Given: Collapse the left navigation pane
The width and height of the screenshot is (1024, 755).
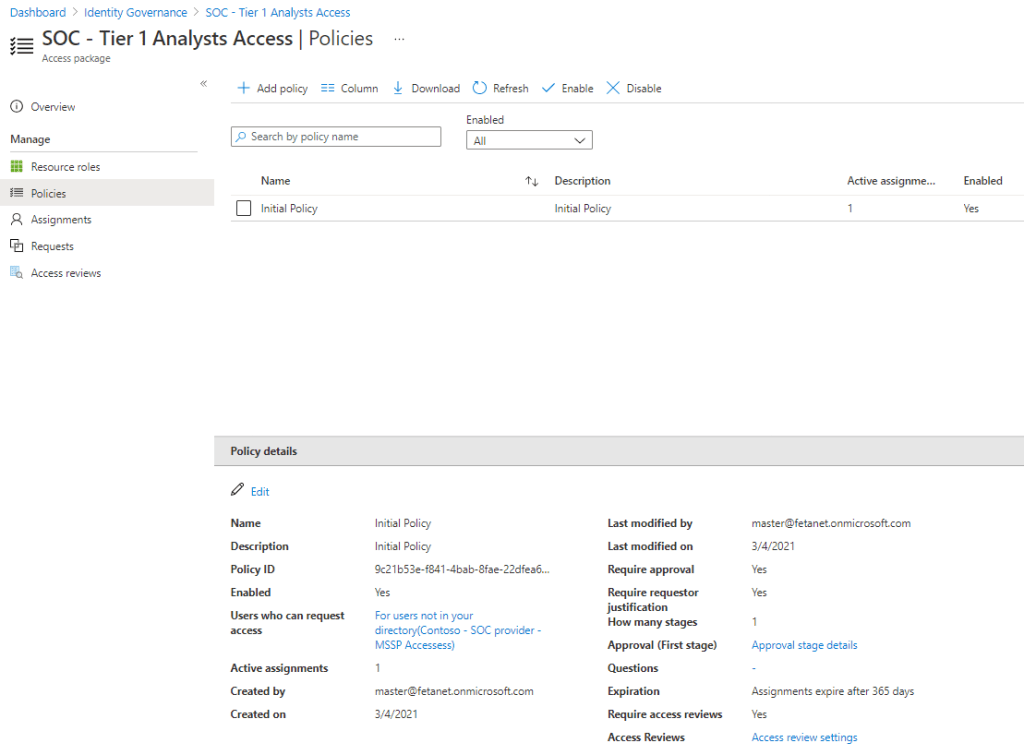Looking at the screenshot, I should (203, 83).
